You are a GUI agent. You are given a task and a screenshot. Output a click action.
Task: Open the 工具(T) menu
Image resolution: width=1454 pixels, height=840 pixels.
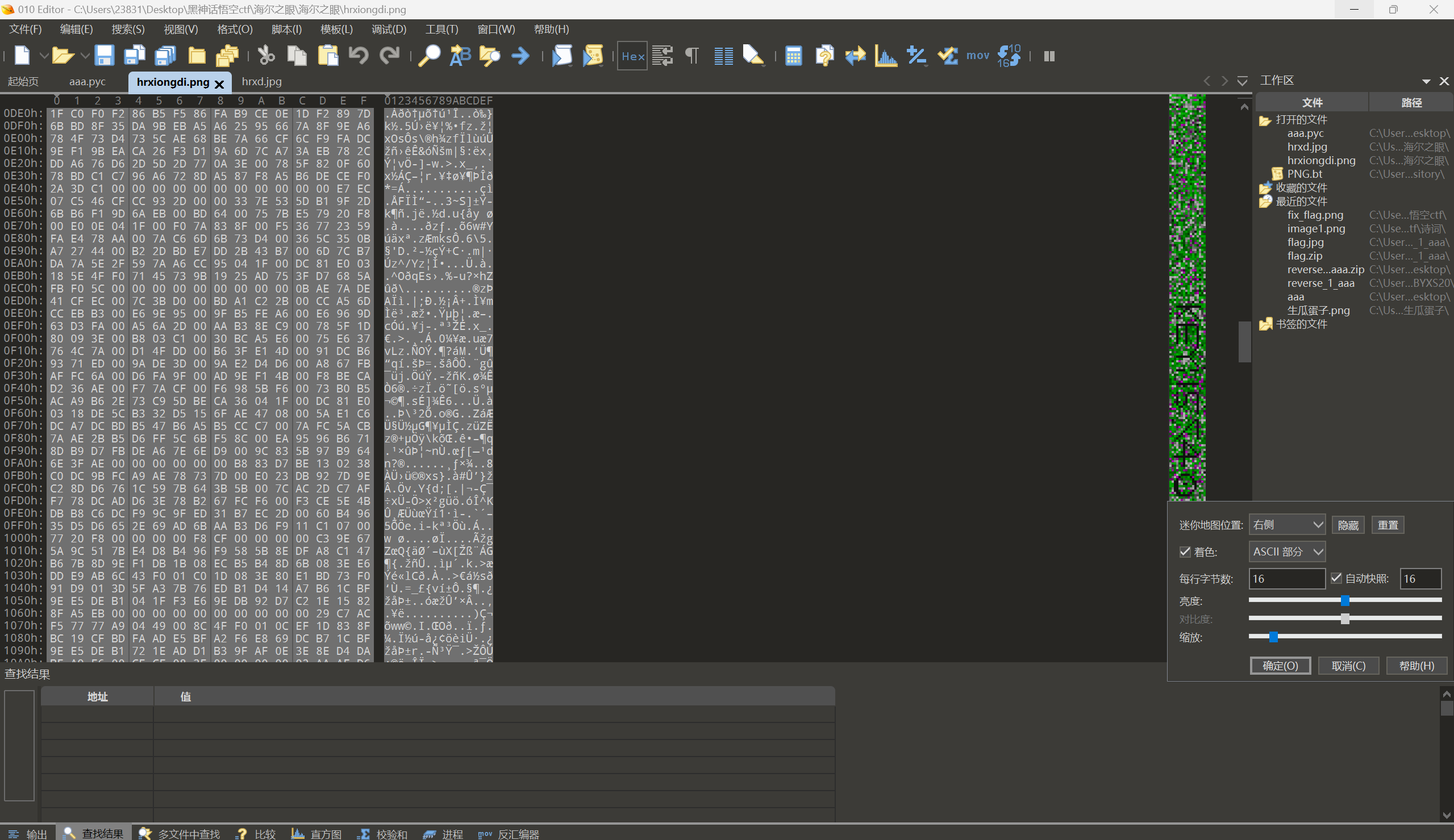coord(441,29)
